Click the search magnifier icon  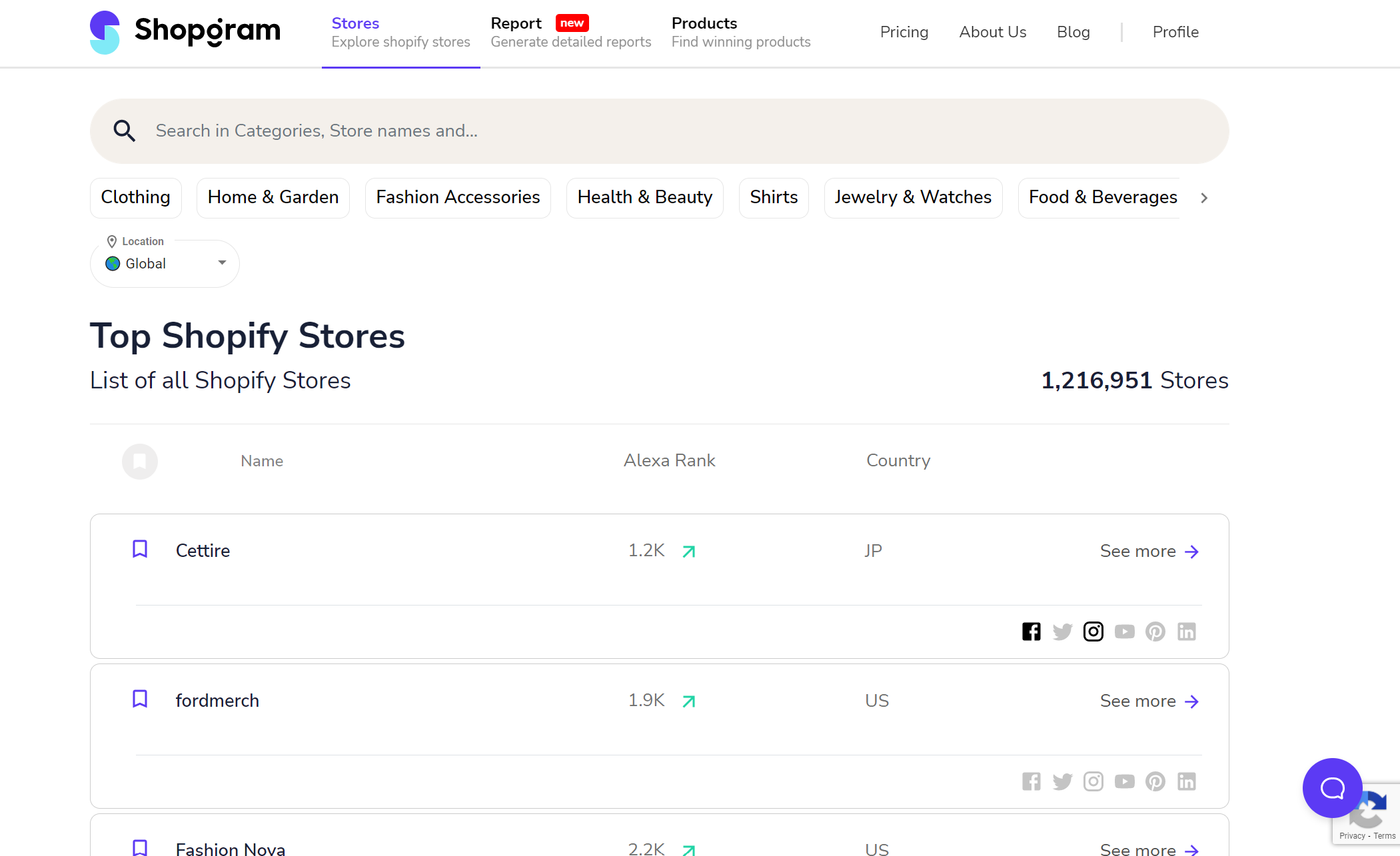(124, 131)
